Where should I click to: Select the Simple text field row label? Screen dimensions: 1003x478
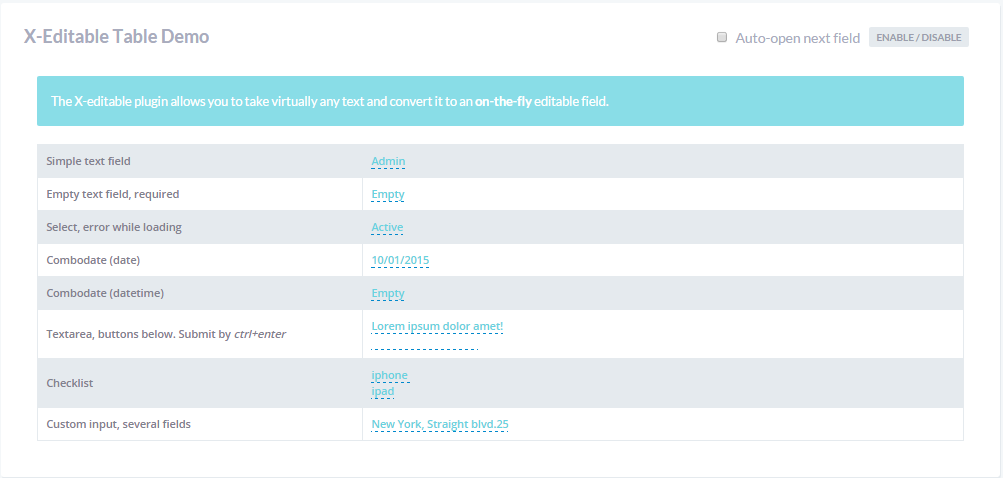(x=88, y=161)
